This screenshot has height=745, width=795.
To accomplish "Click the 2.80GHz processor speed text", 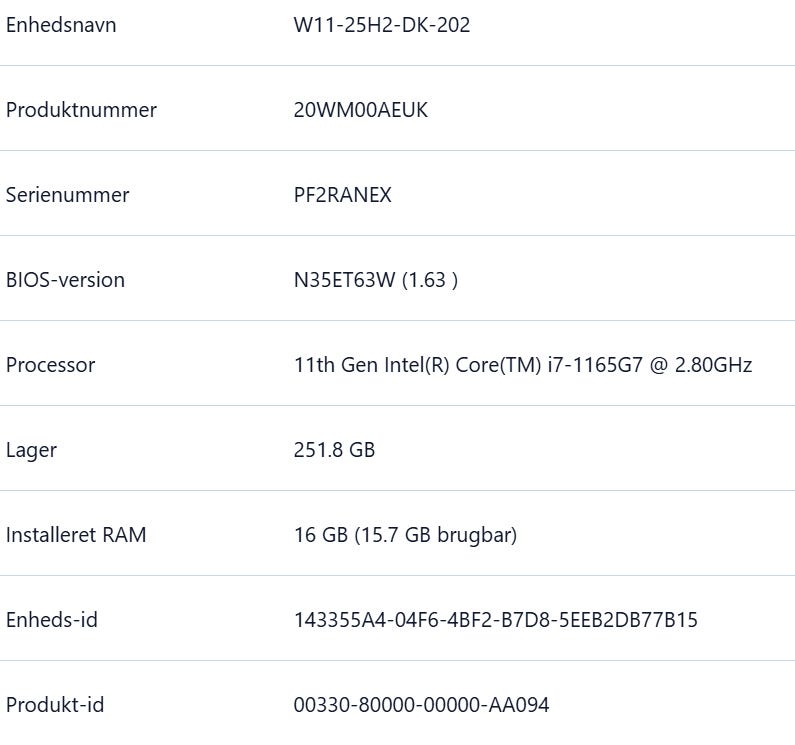I will point(713,365).
